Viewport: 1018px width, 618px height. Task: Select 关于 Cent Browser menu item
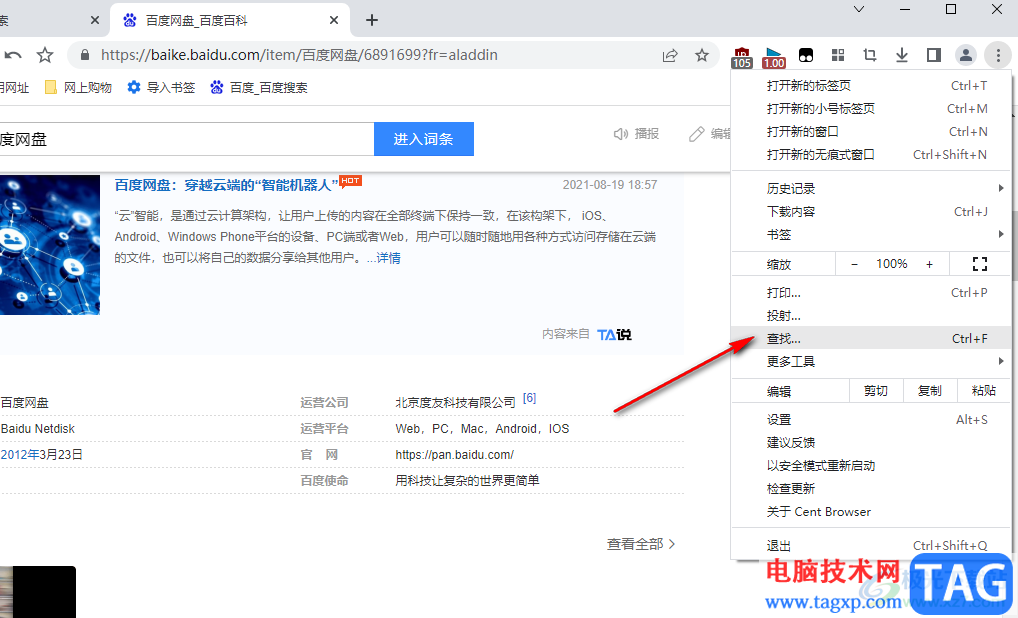click(871, 512)
